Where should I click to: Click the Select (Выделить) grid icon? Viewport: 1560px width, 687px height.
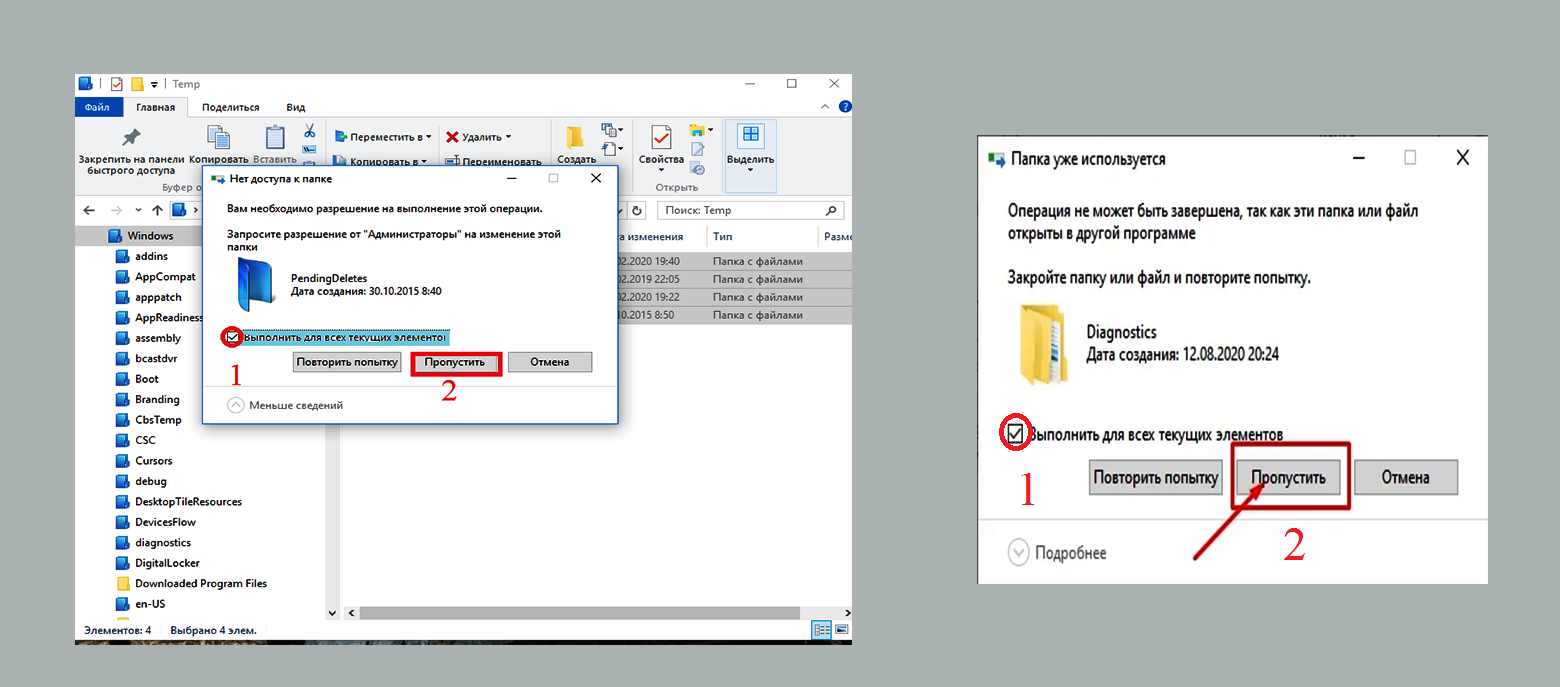[750, 136]
